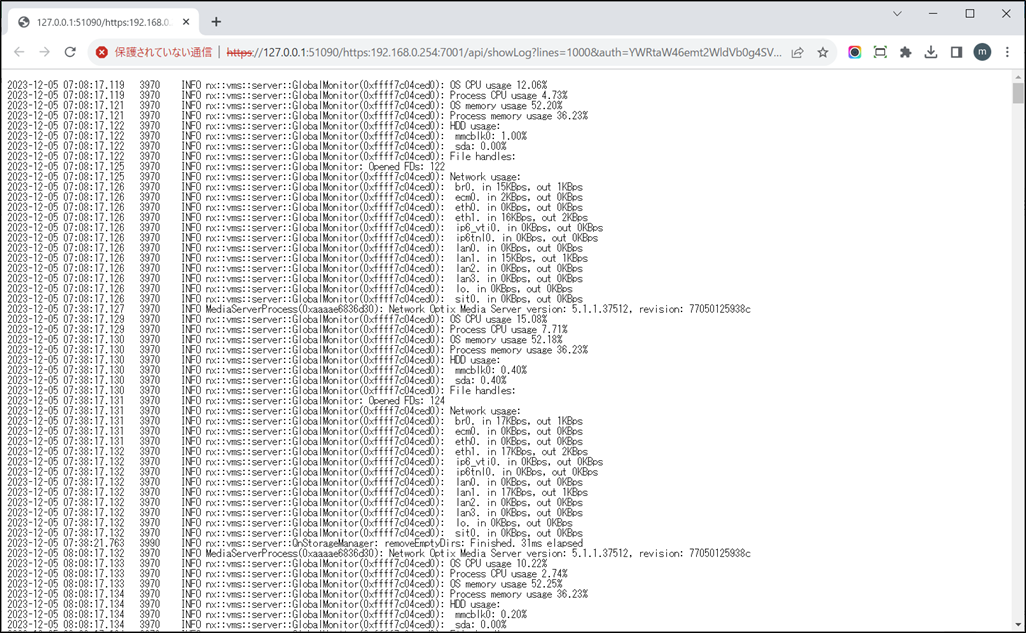Open the profile avatar menu
This screenshot has height=633, width=1026.
click(x=982, y=52)
